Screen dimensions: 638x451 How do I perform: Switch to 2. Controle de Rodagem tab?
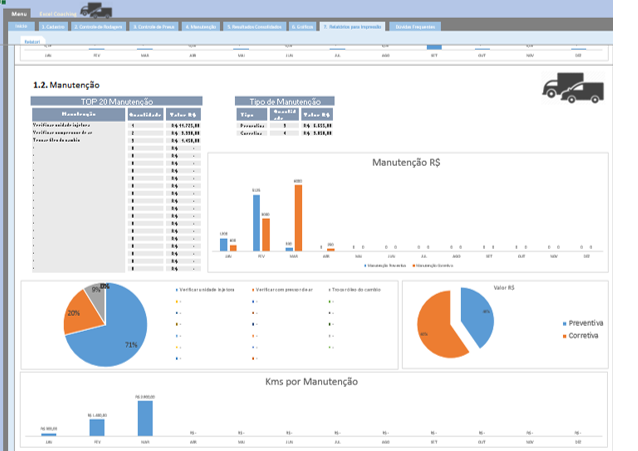point(98,27)
